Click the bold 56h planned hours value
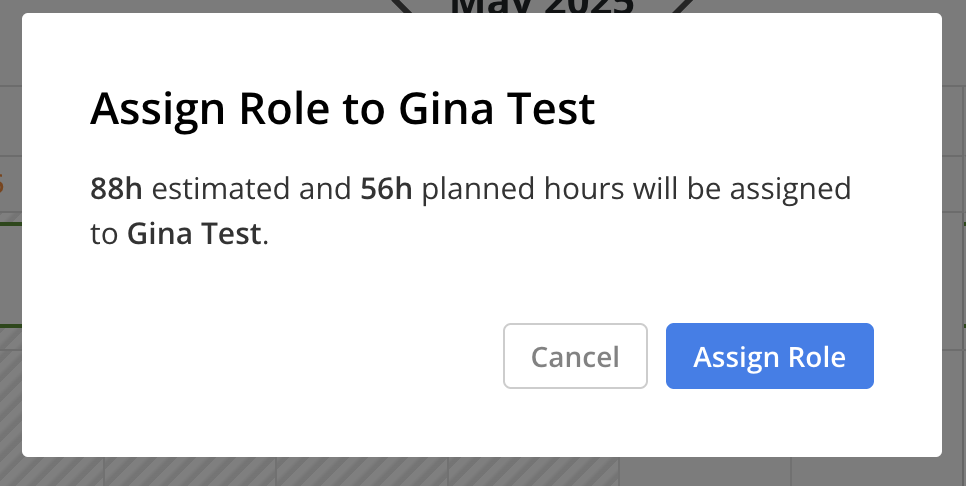 (386, 188)
